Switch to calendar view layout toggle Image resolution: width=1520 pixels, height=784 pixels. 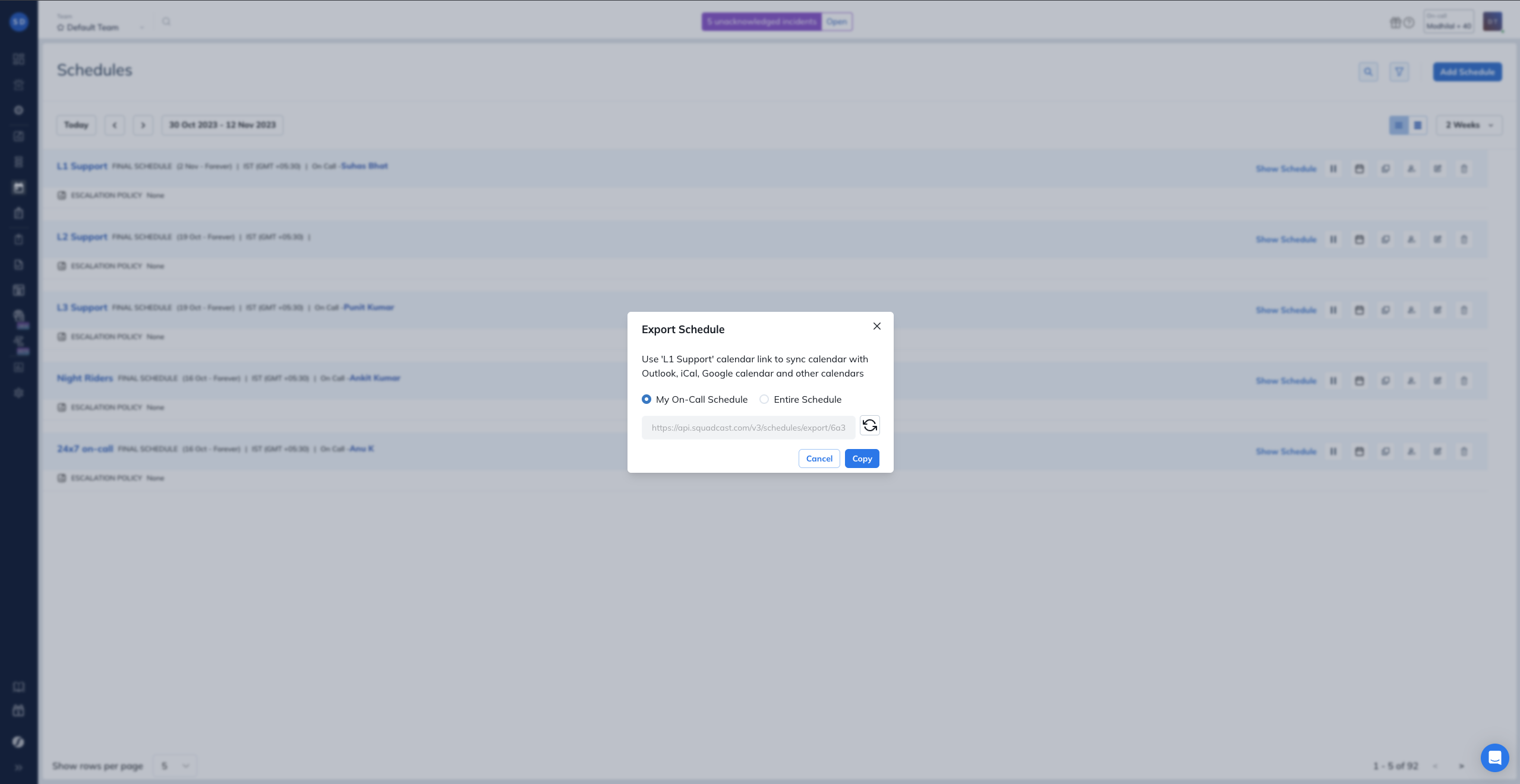pyautogui.click(x=1417, y=125)
